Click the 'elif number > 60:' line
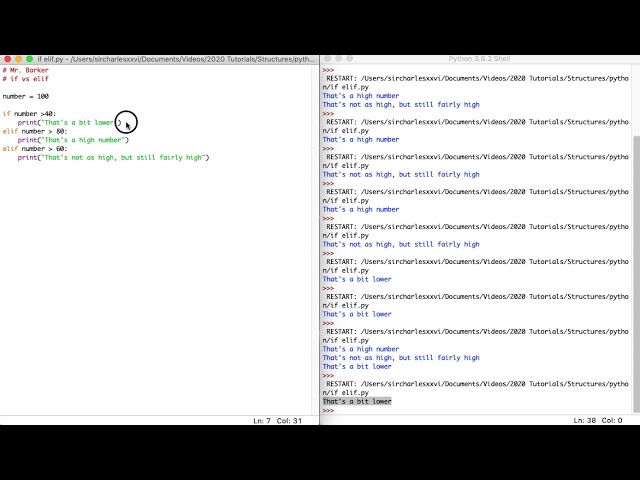The width and height of the screenshot is (640, 480). point(35,149)
